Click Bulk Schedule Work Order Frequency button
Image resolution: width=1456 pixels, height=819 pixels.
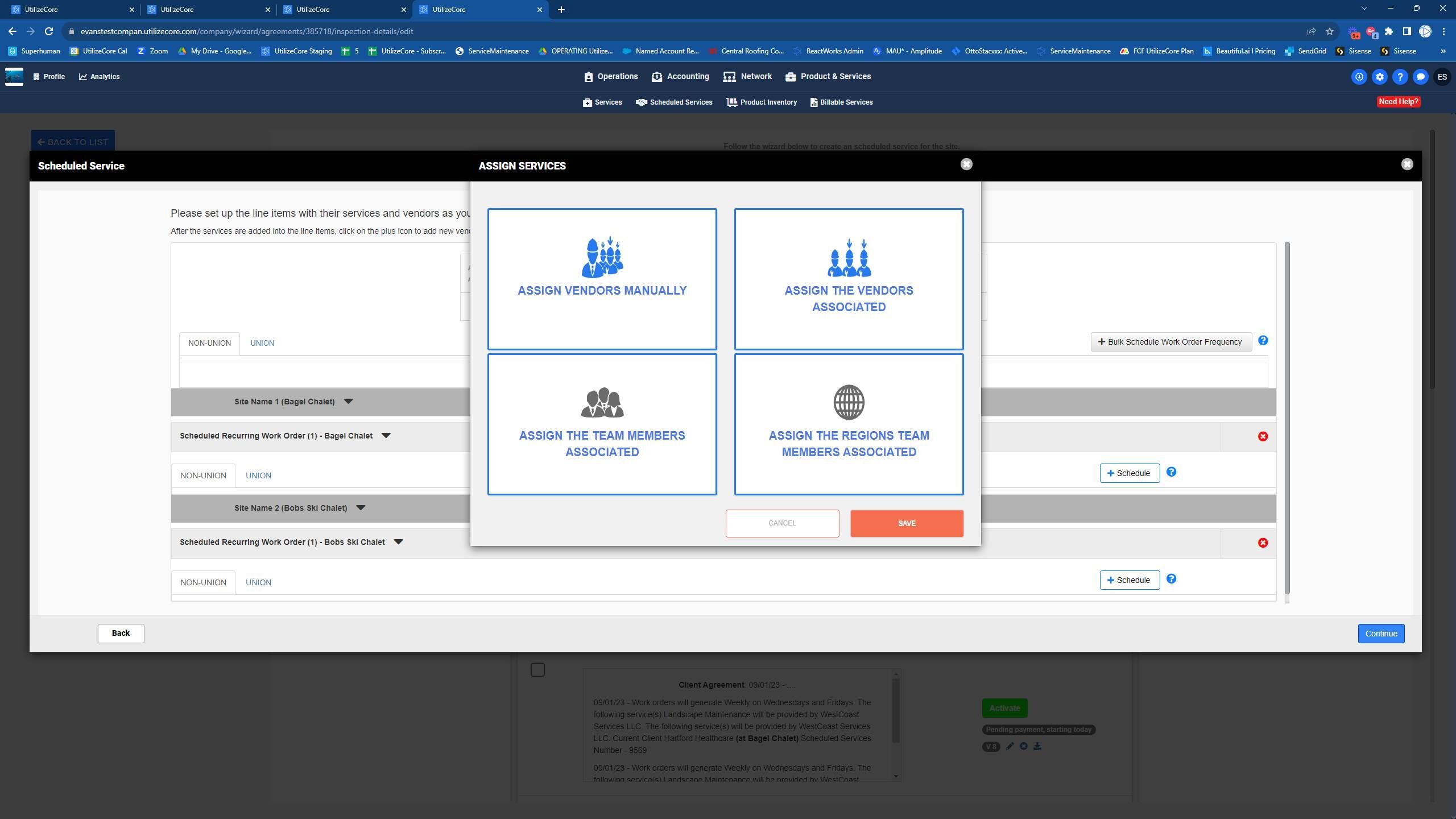point(1170,342)
